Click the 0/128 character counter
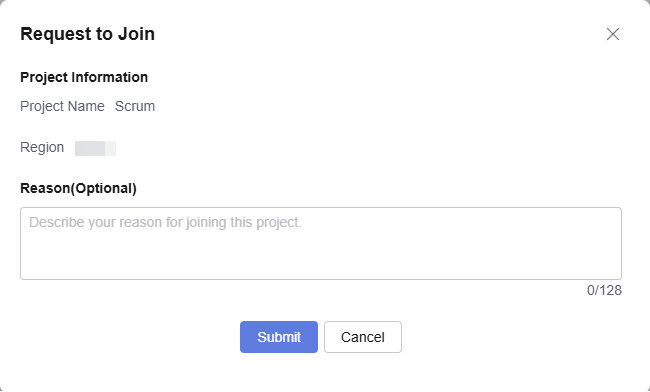This screenshot has height=392, width=650. point(604,290)
